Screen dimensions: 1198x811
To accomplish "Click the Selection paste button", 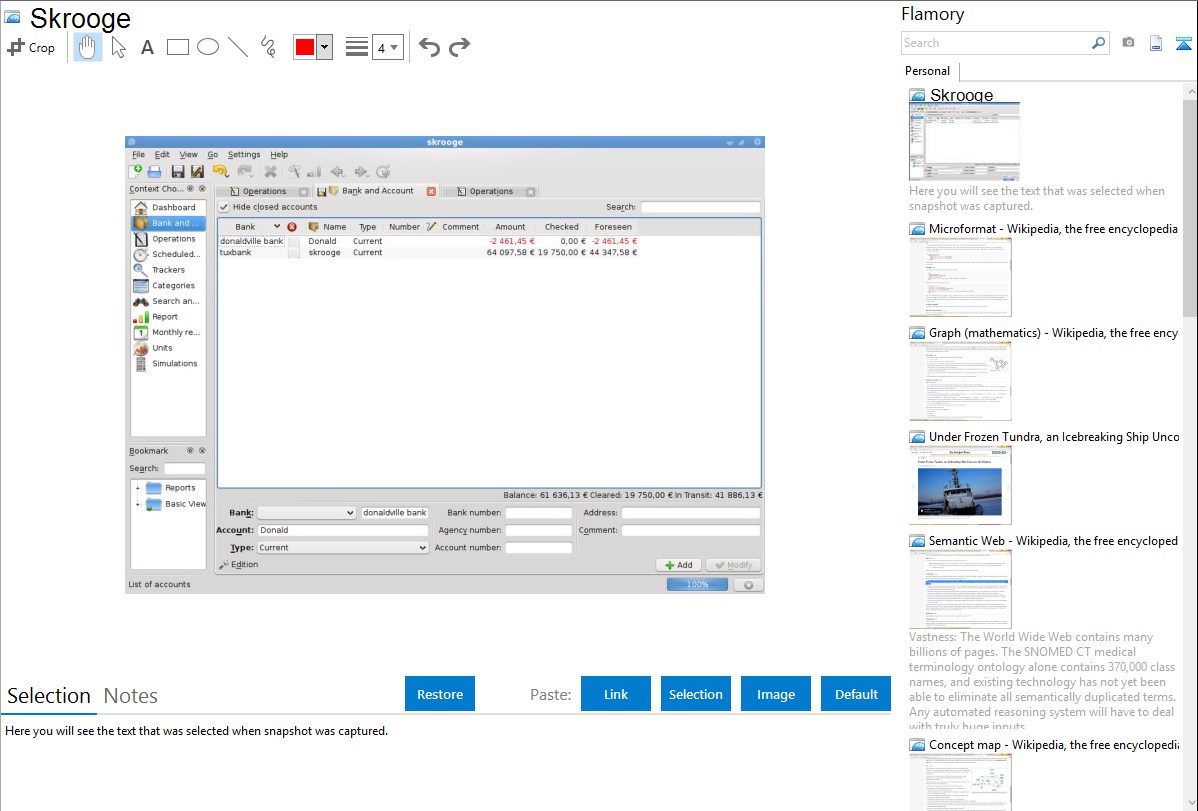I will point(695,694).
